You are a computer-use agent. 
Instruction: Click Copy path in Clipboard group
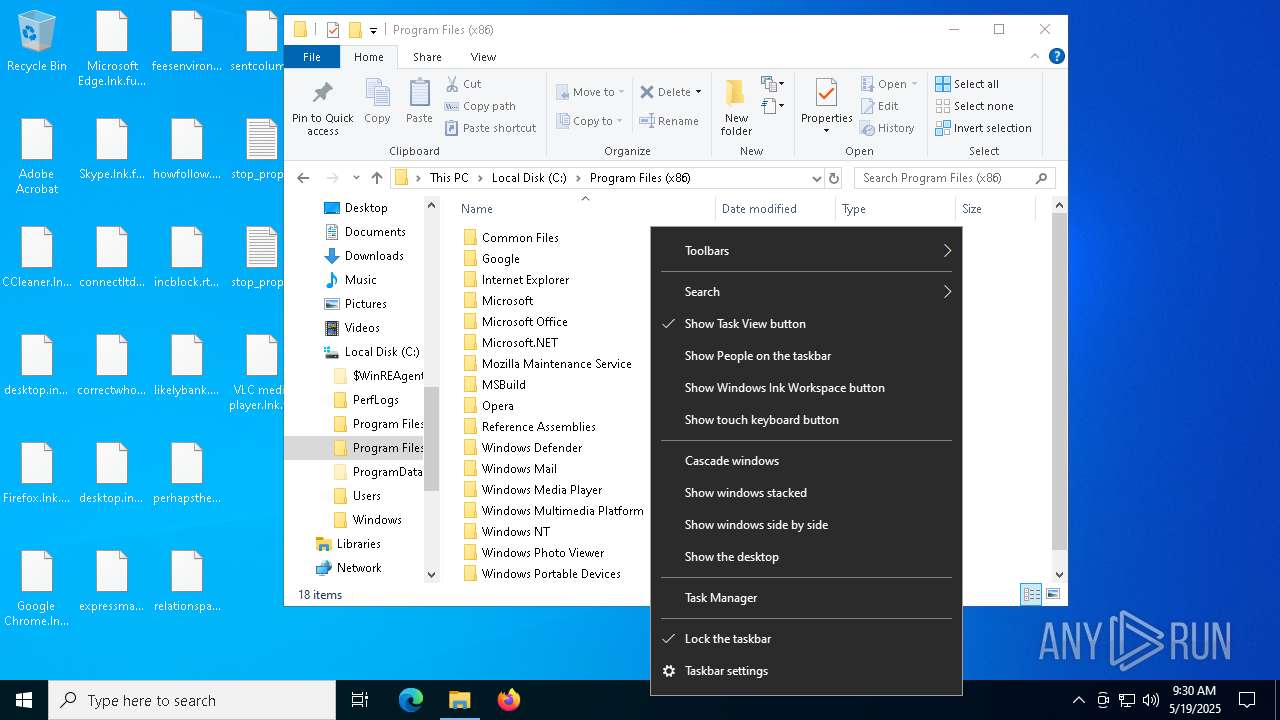coord(480,106)
